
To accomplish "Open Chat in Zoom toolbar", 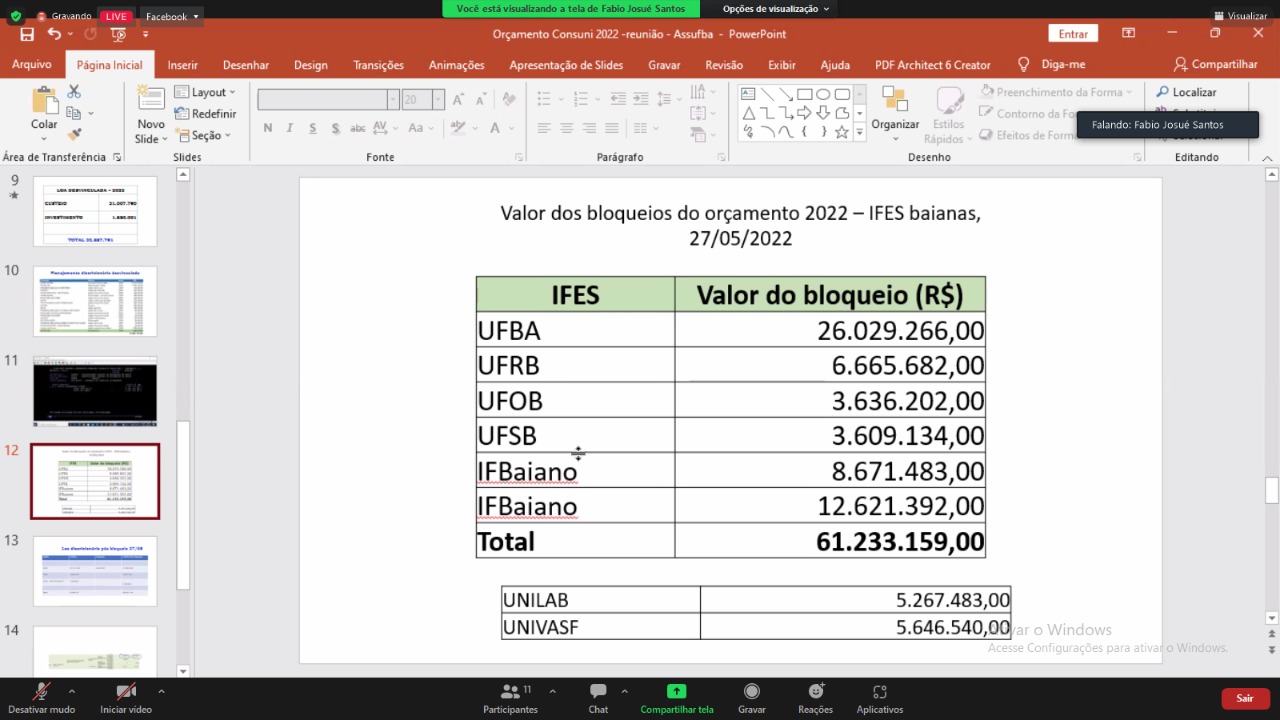I will 598,698.
